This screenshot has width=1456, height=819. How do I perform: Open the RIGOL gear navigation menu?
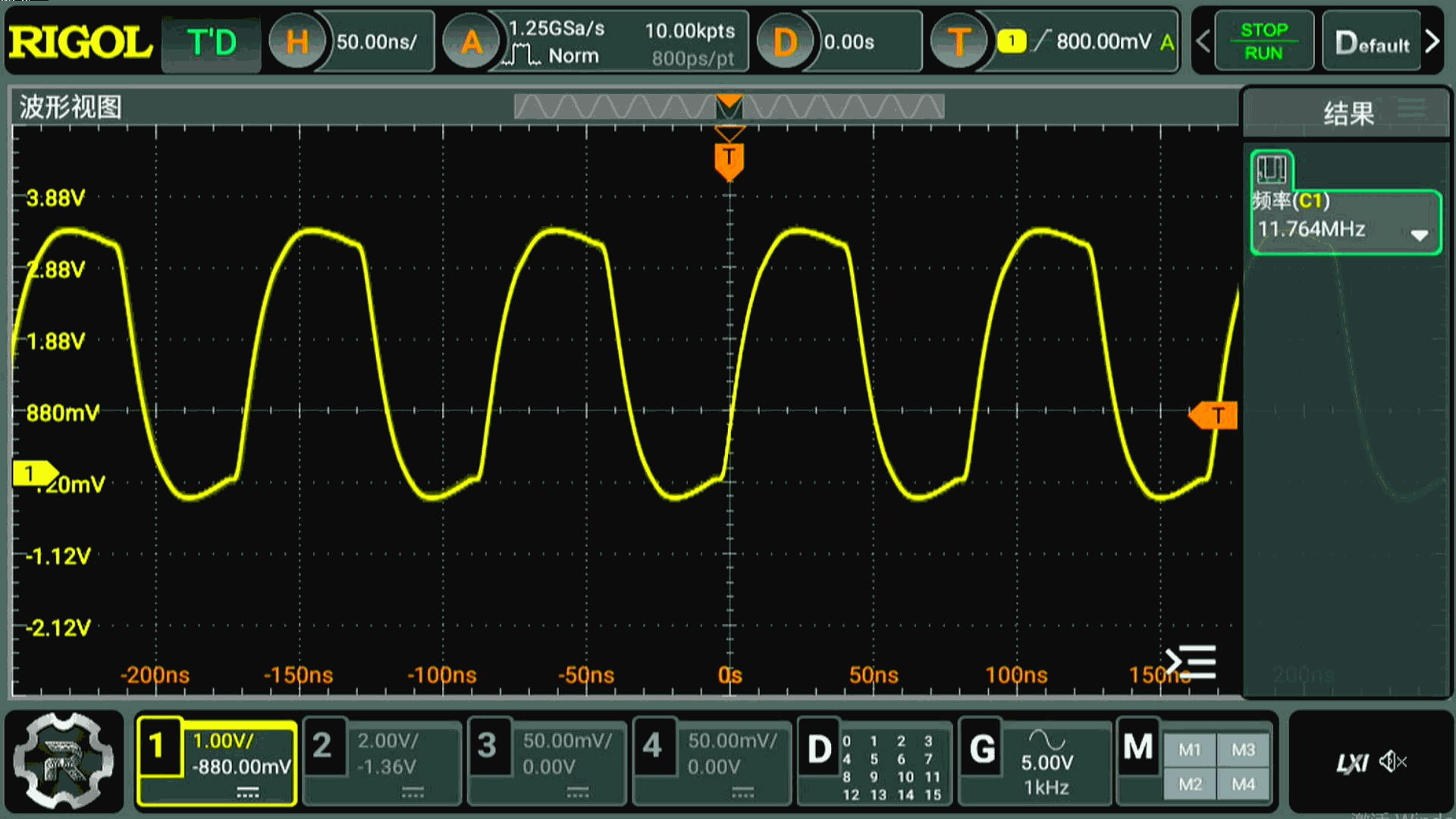[64, 761]
